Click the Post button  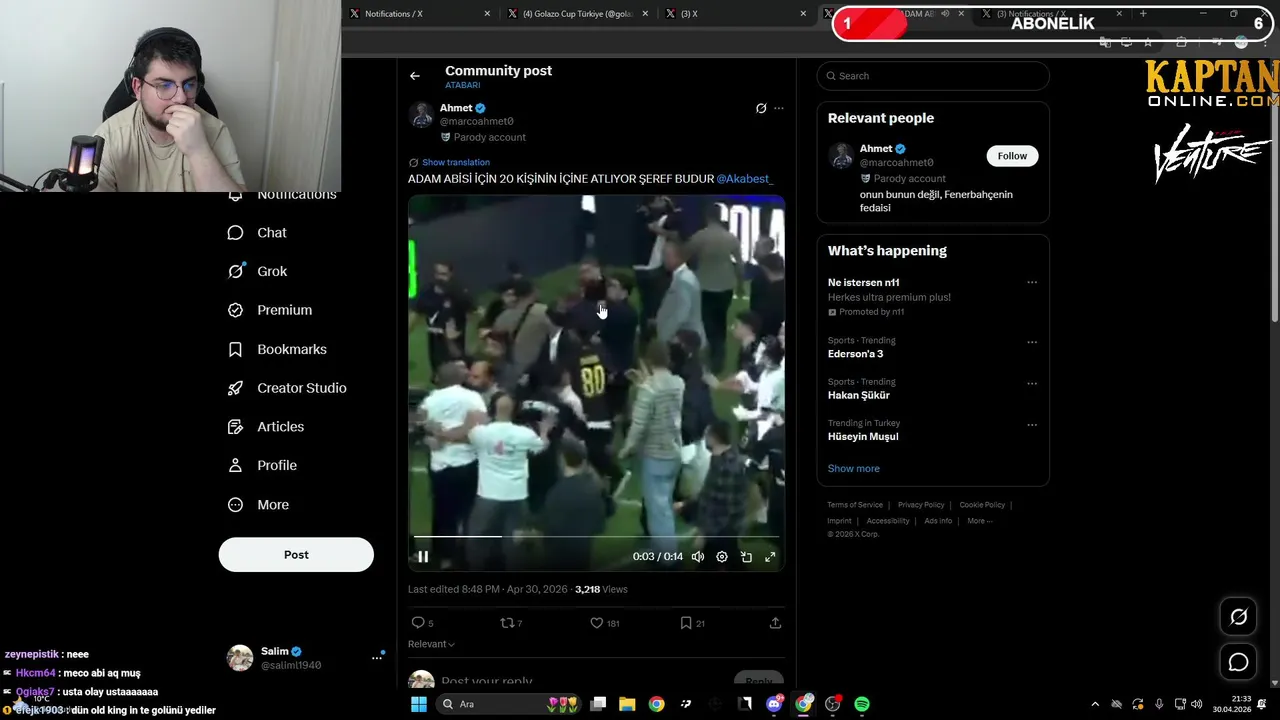click(x=296, y=555)
